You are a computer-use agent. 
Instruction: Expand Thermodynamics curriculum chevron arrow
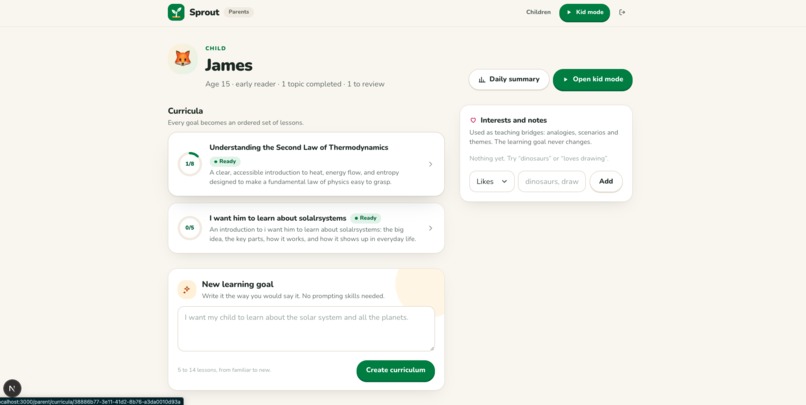(430, 164)
